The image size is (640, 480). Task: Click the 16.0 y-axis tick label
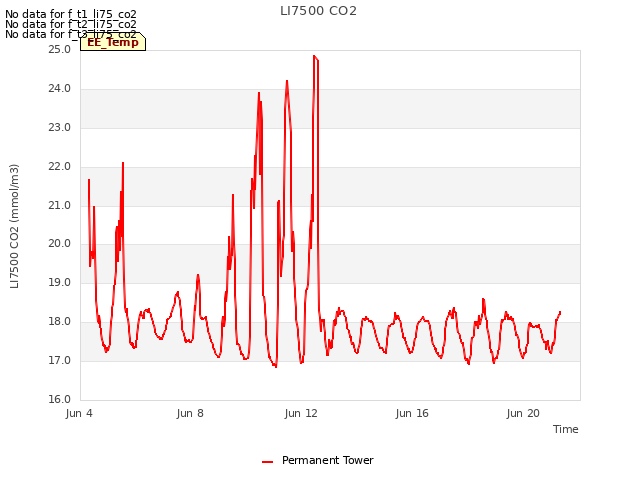[x=60, y=400]
